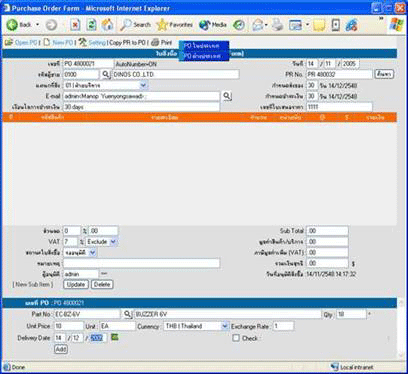Click the PR No. input field
This screenshot has height=374, width=408.
coord(339,74)
